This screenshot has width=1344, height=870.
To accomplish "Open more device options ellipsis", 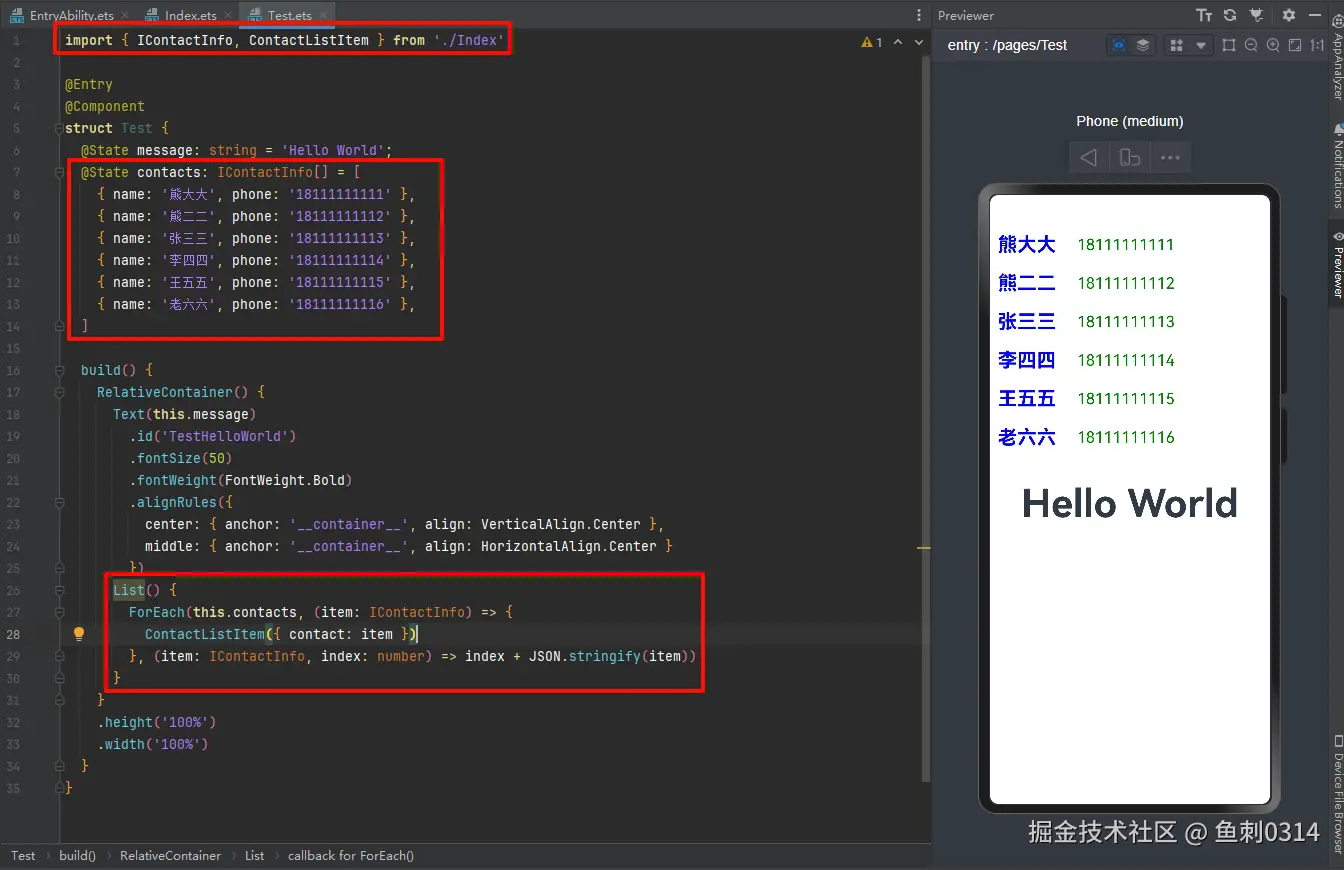I will 1170,158.
